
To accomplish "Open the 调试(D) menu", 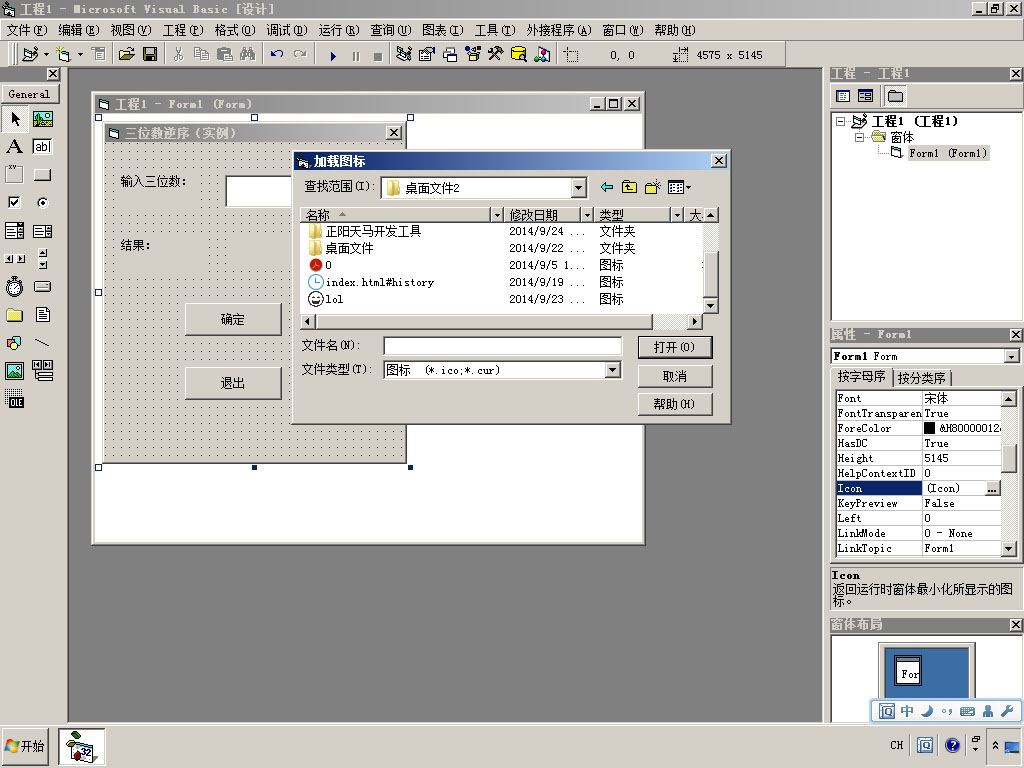I will click(287, 30).
